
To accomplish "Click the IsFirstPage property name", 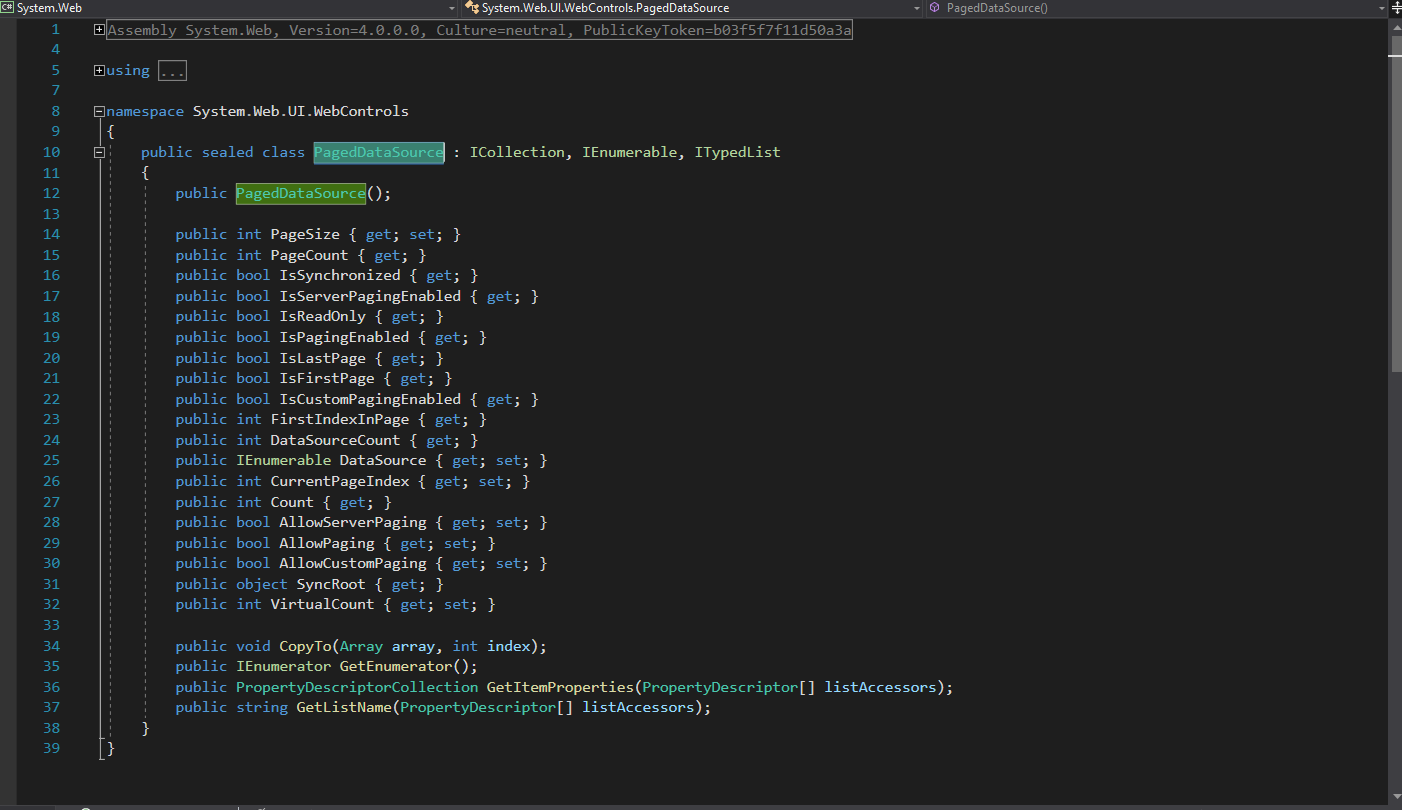I will (327, 378).
